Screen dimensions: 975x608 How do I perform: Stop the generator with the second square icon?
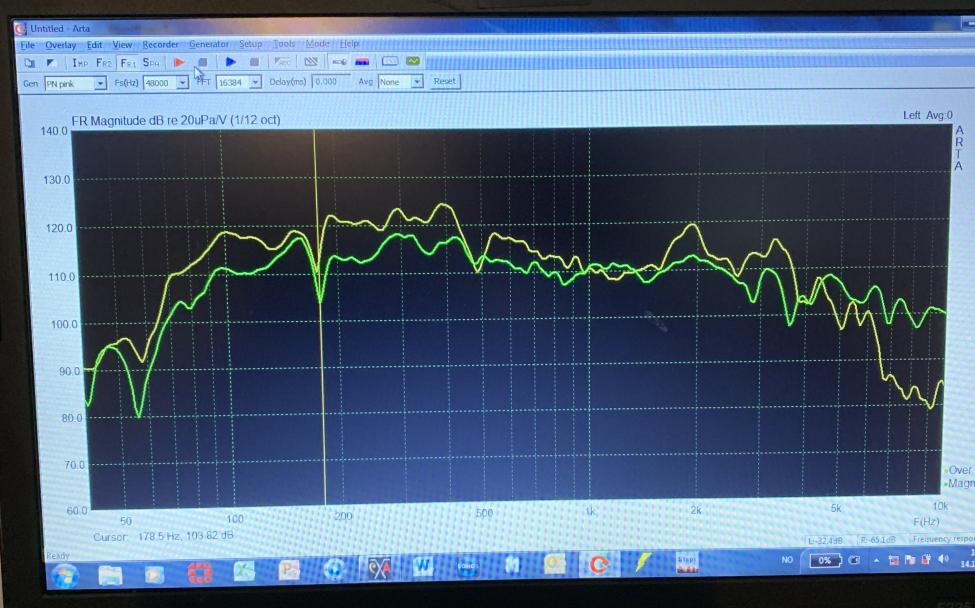(254, 62)
